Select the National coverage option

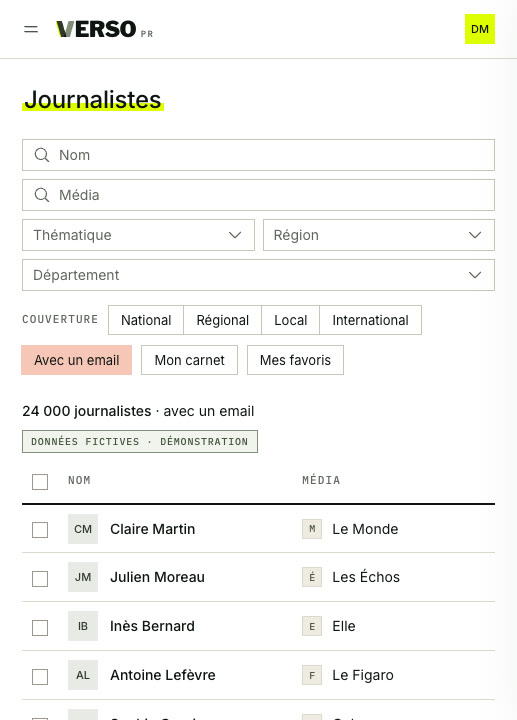click(146, 320)
